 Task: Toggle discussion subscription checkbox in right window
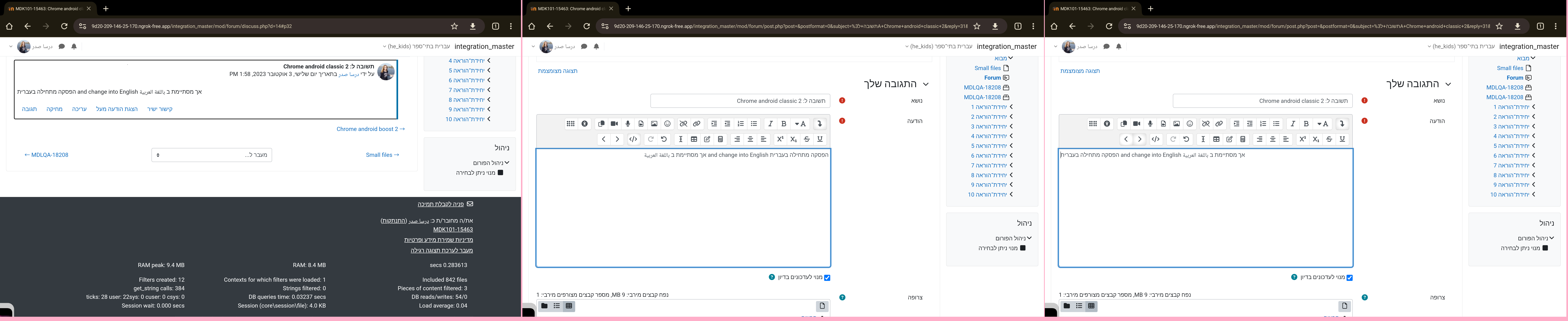[x=1349, y=278]
